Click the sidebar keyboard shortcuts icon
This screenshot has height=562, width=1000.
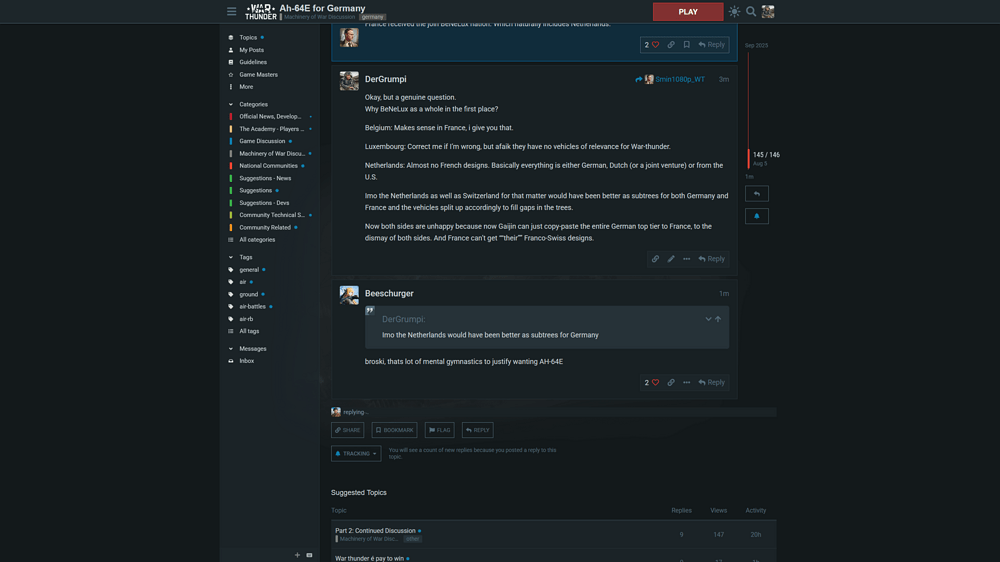pos(309,555)
